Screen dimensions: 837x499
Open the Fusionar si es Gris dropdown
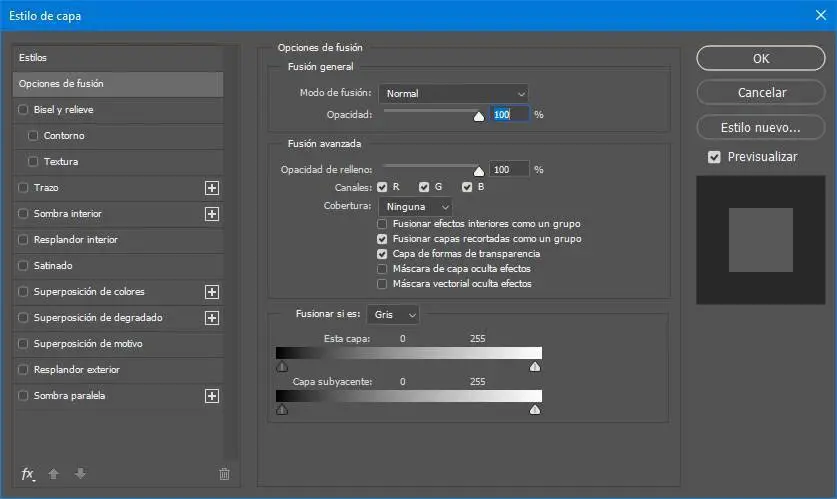(393, 315)
